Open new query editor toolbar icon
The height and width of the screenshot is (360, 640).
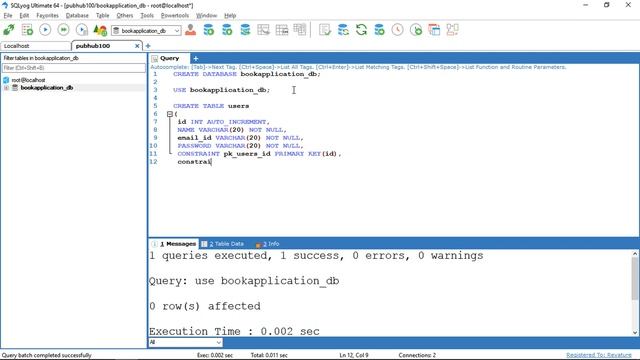tap(27, 30)
